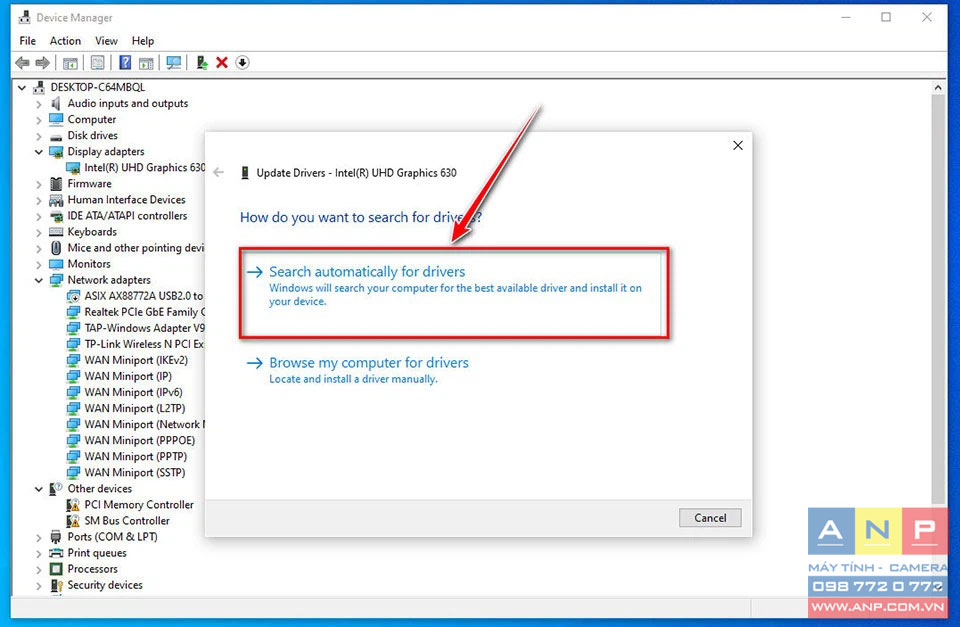Collapse the Network adapters category
This screenshot has width=960, height=627.
click(x=39, y=280)
